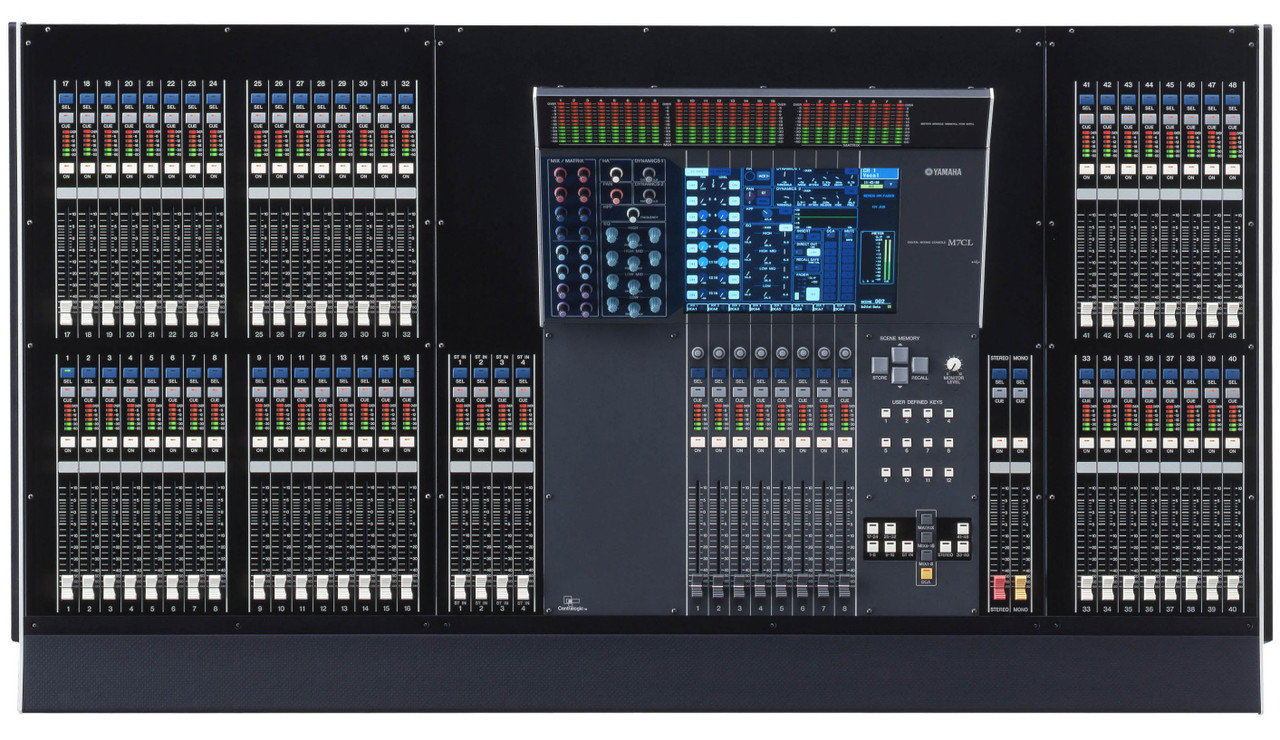Screen dimensions: 1280x740
Task: Select the 41-48 navigation key
Action: point(963,528)
